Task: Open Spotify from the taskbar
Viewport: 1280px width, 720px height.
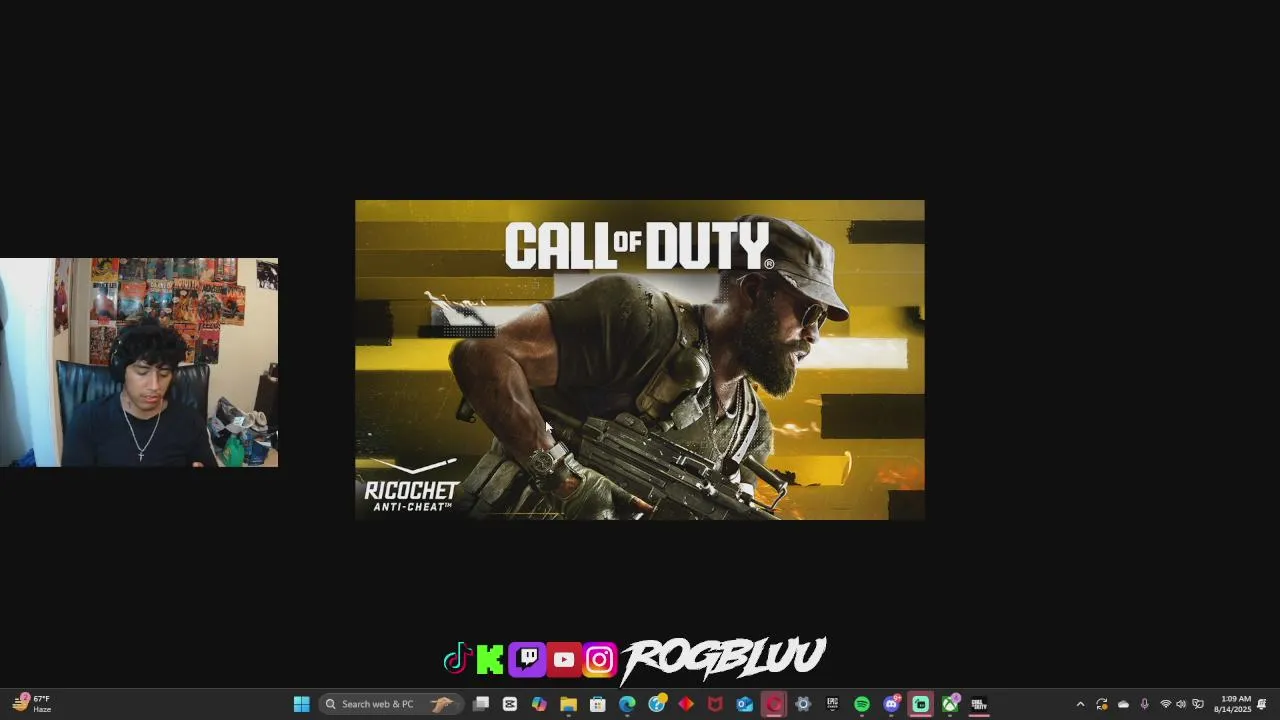Action: point(862,704)
